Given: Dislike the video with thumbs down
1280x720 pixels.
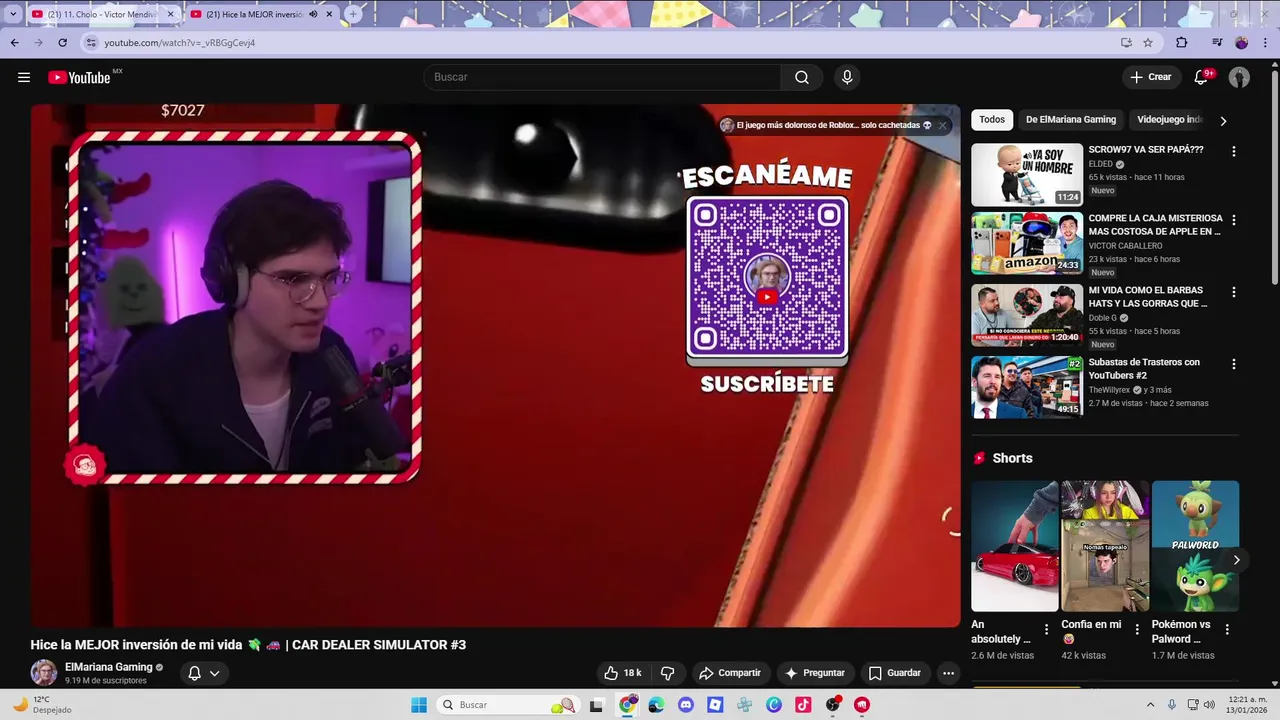Looking at the screenshot, I should click(668, 673).
